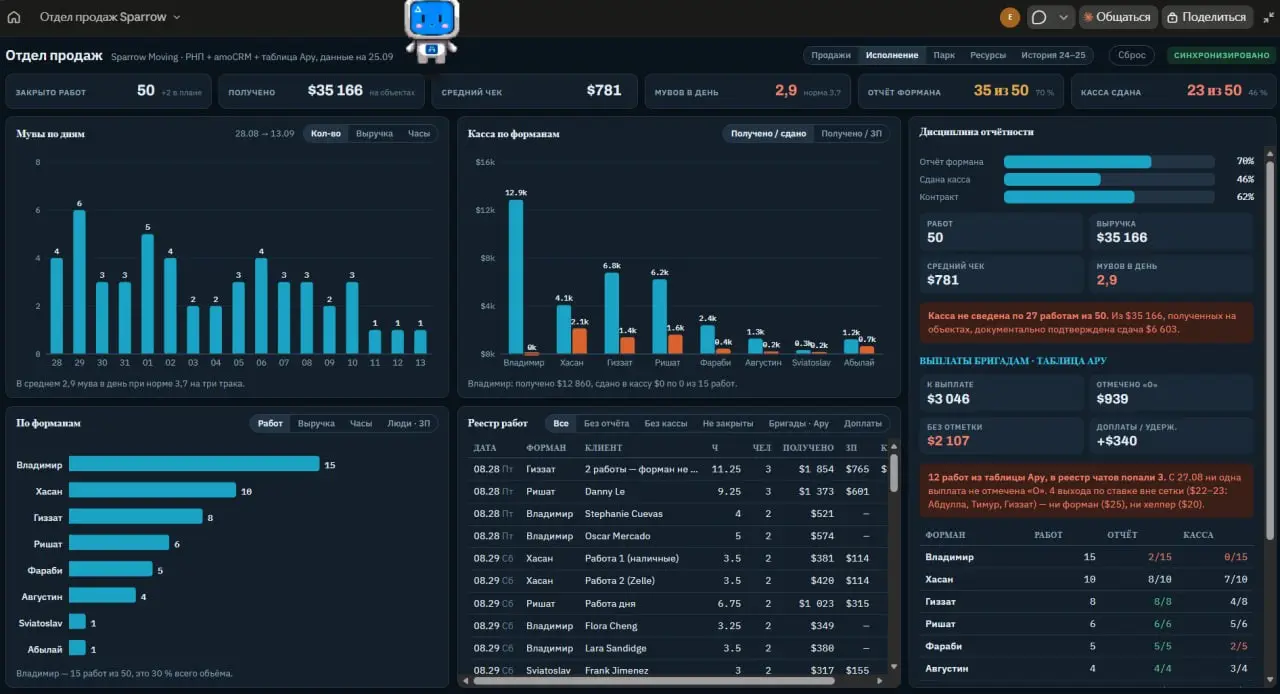Open the "Отдел продаж Sparrow" project dropdown
This screenshot has width=1280, height=694.
click(110, 17)
